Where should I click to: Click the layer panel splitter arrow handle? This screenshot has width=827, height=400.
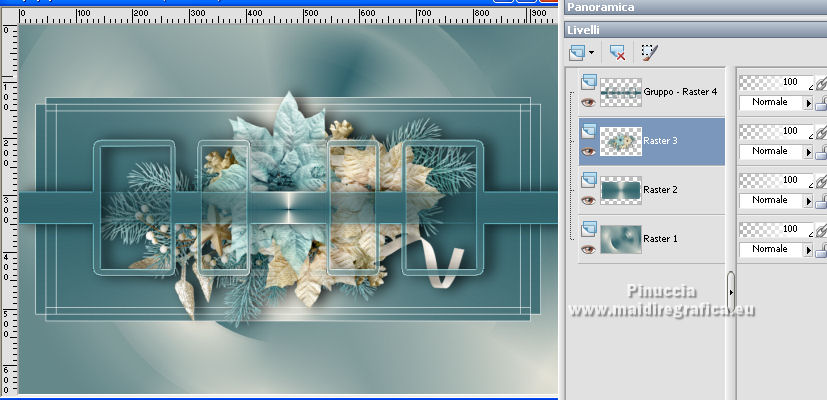click(x=730, y=292)
